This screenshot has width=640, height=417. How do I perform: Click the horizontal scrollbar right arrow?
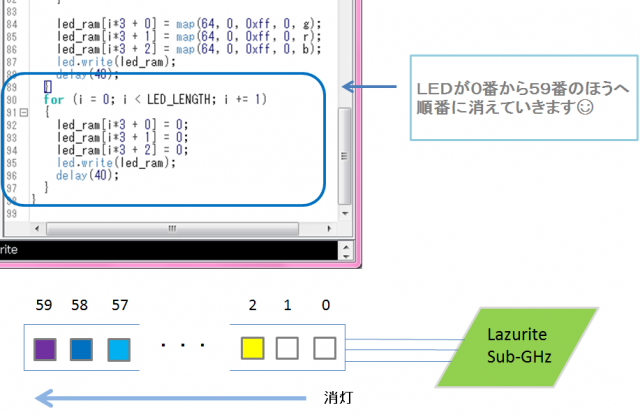click(329, 228)
